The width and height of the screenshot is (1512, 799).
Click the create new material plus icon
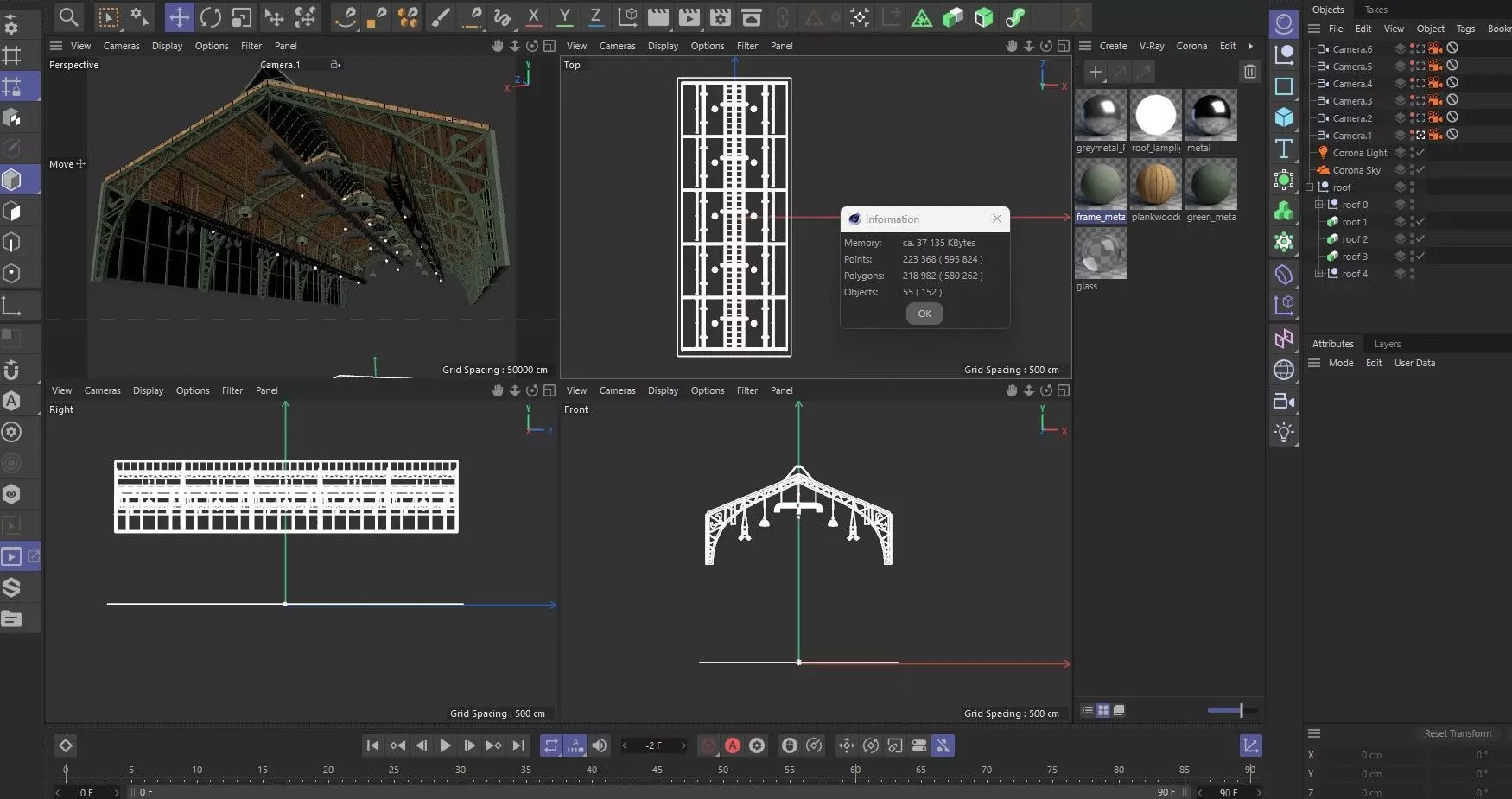[1095, 72]
